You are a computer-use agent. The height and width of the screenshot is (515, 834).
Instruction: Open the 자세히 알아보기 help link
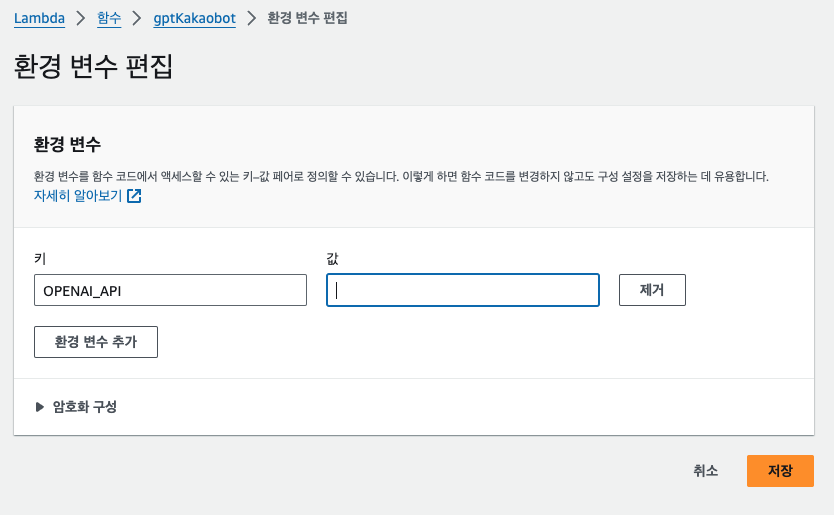(x=78, y=196)
